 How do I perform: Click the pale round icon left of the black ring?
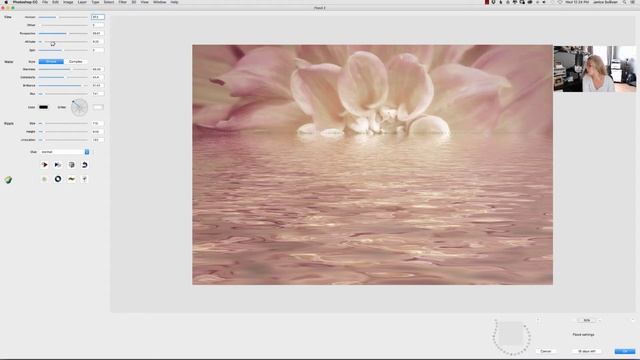(x=44, y=179)
